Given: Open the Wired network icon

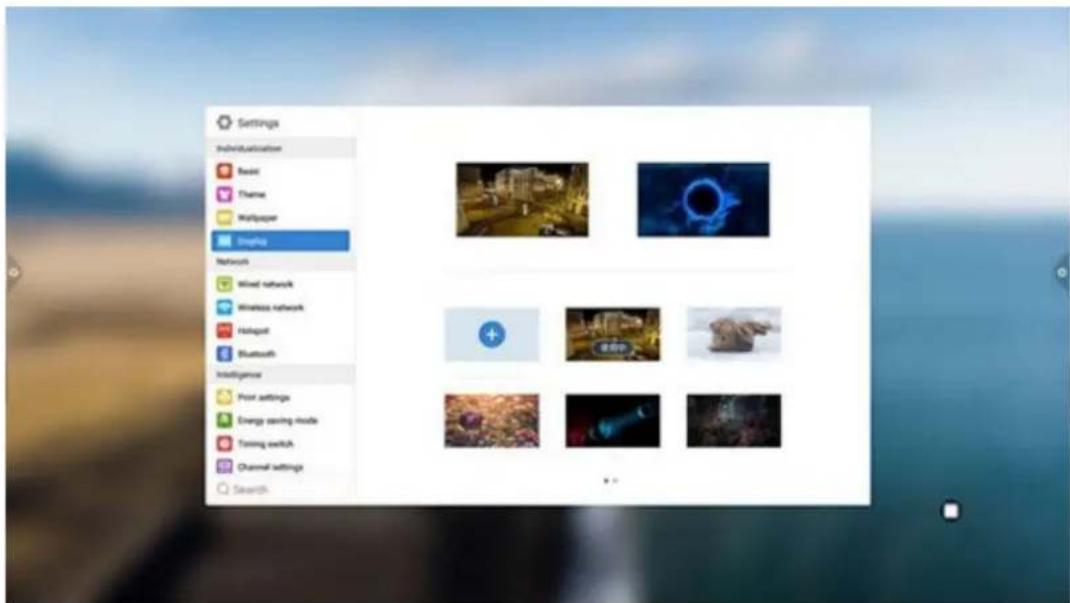Looking at the screenshot, I should [x=225, y=284].
